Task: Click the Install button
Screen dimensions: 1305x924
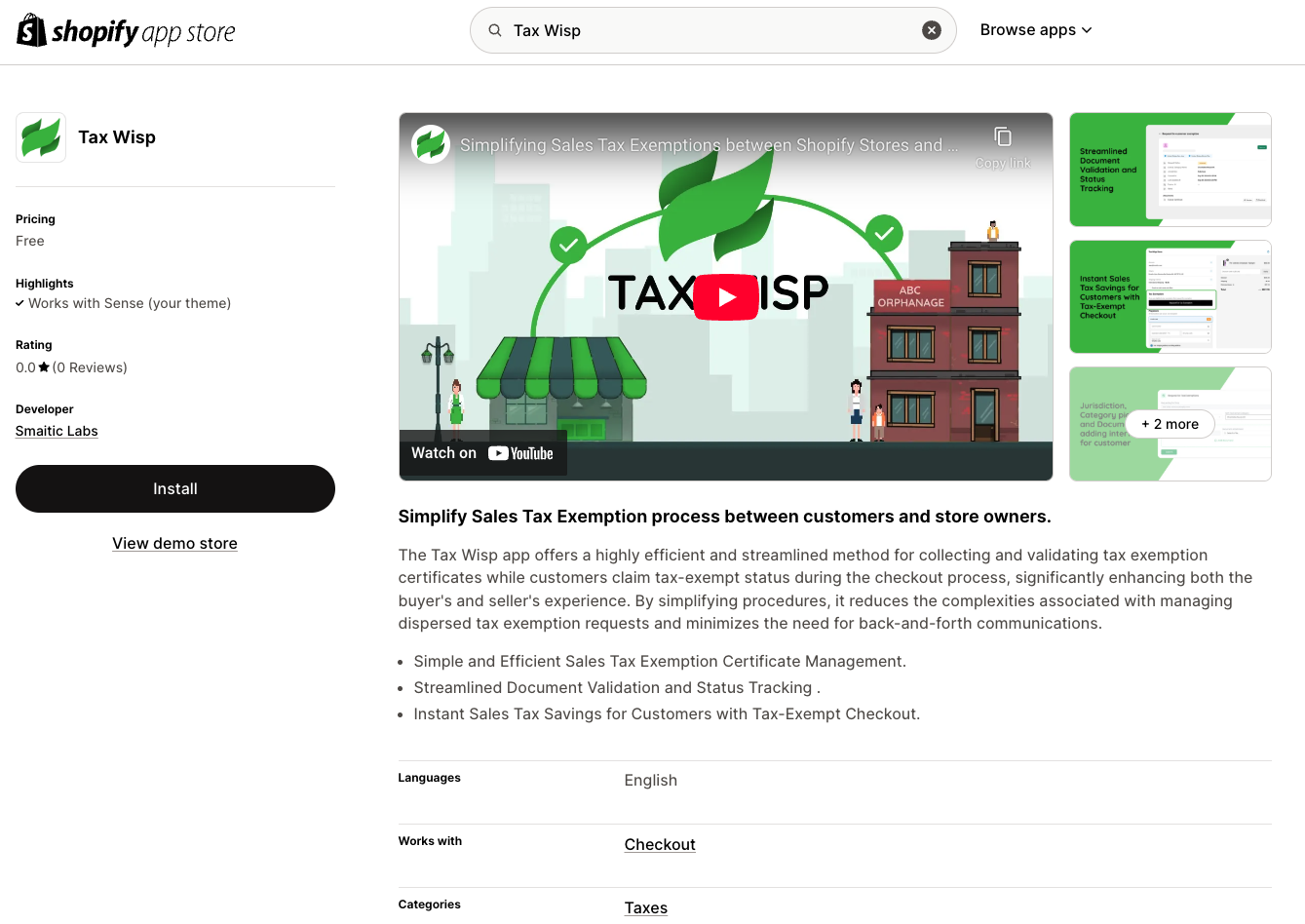Action: pos(175,488)
